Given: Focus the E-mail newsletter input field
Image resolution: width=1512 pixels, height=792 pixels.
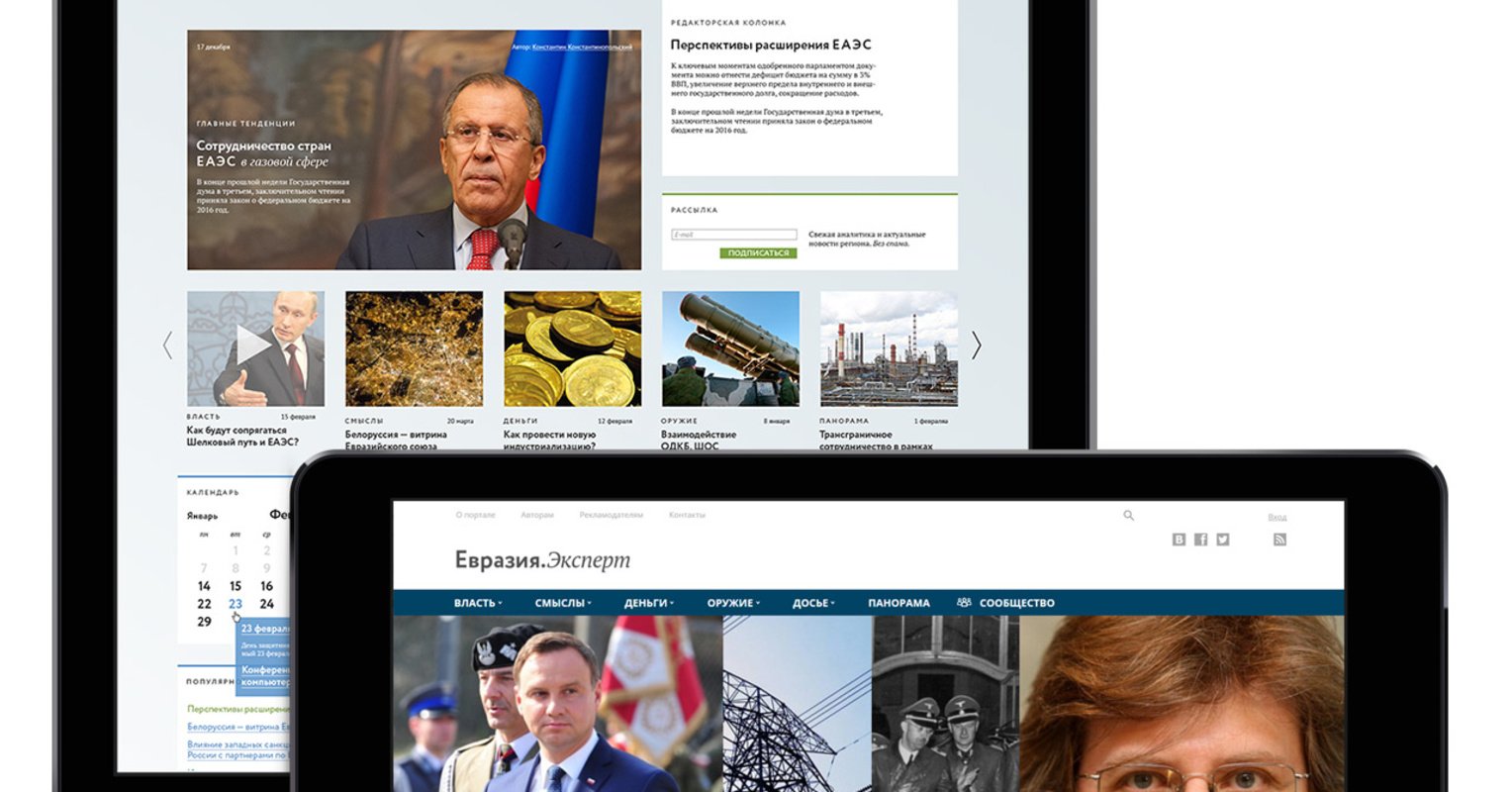Looking at the screenshot, I should coord(733,235).
